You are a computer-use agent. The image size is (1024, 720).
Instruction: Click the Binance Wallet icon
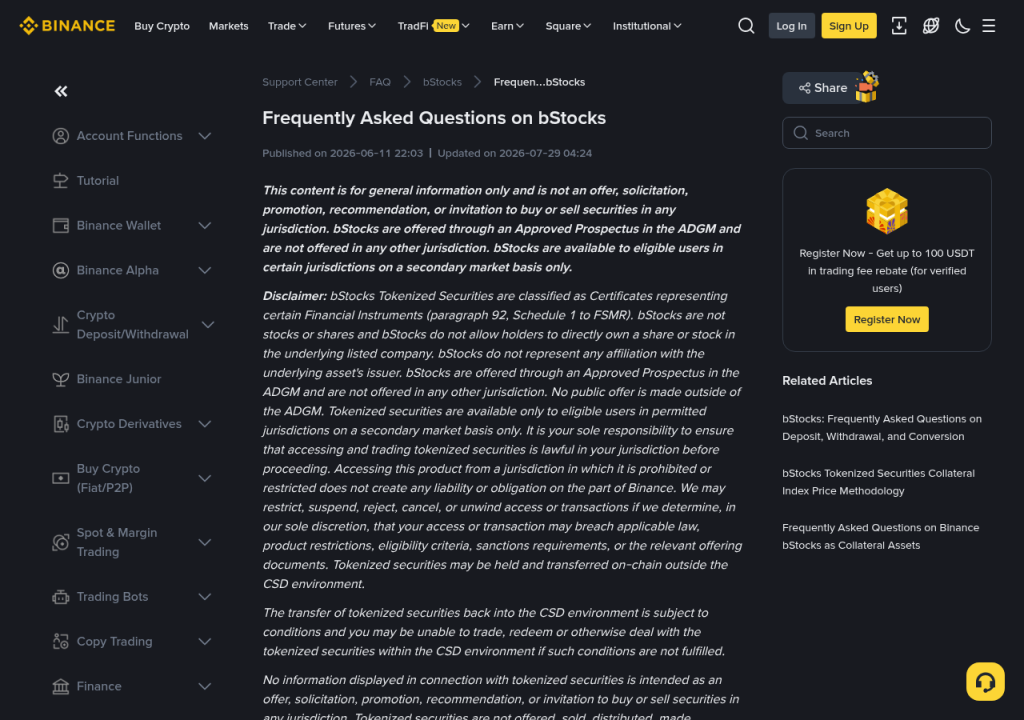click(61, 226)
